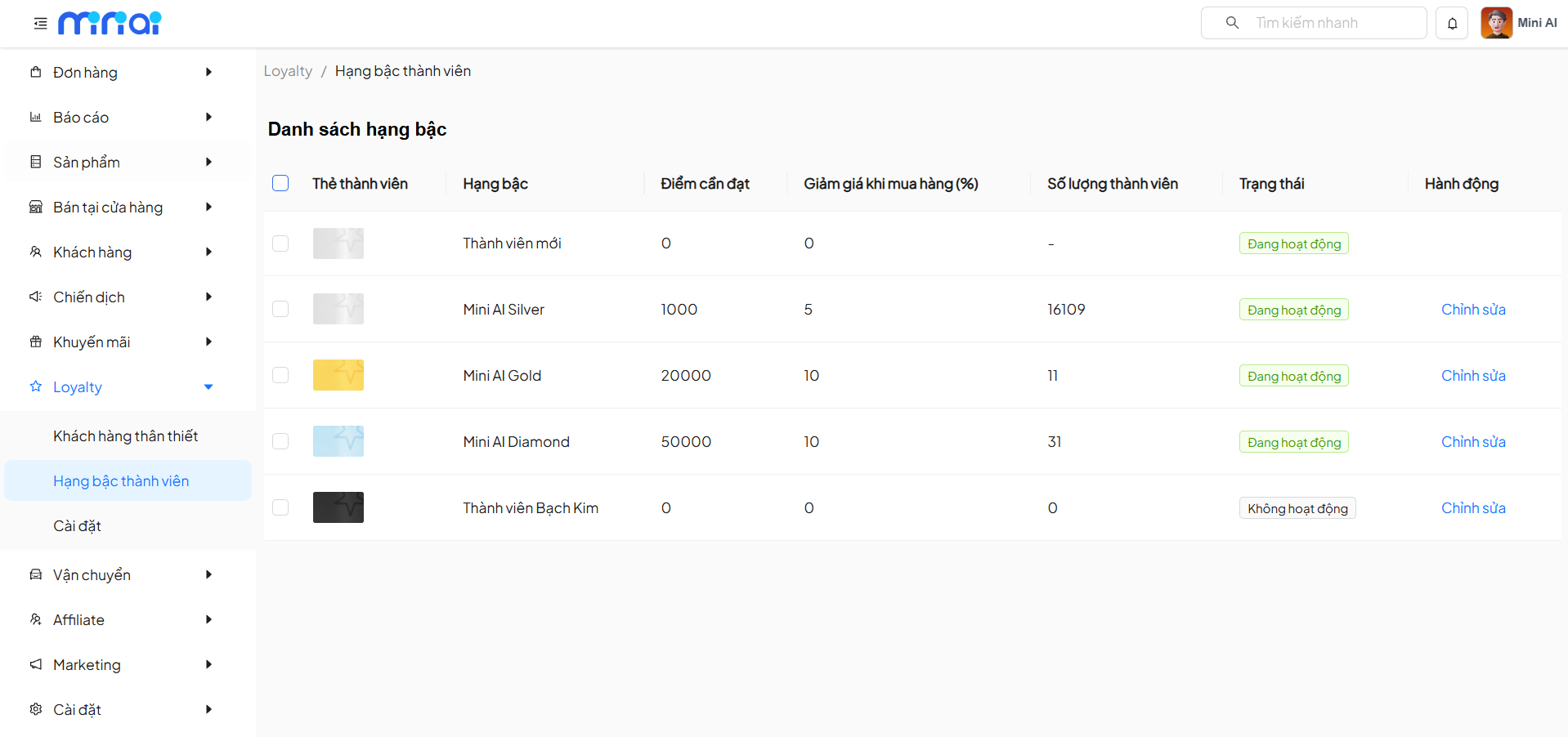Click the Mini AI Gold yellow card thumbnail

tap(338, 375)
